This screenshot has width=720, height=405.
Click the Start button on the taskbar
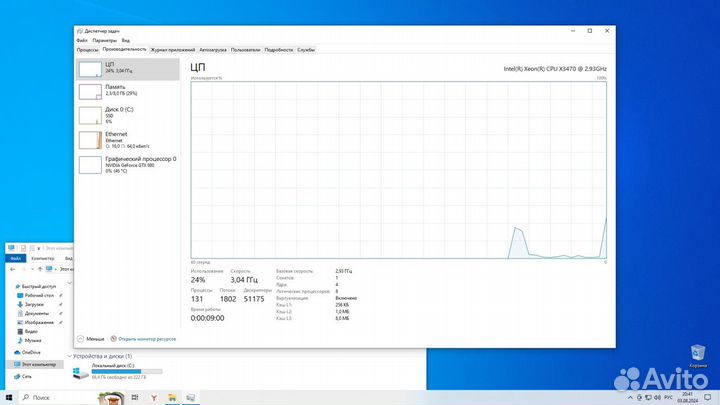pyautogui.click(x=8, y=397)
